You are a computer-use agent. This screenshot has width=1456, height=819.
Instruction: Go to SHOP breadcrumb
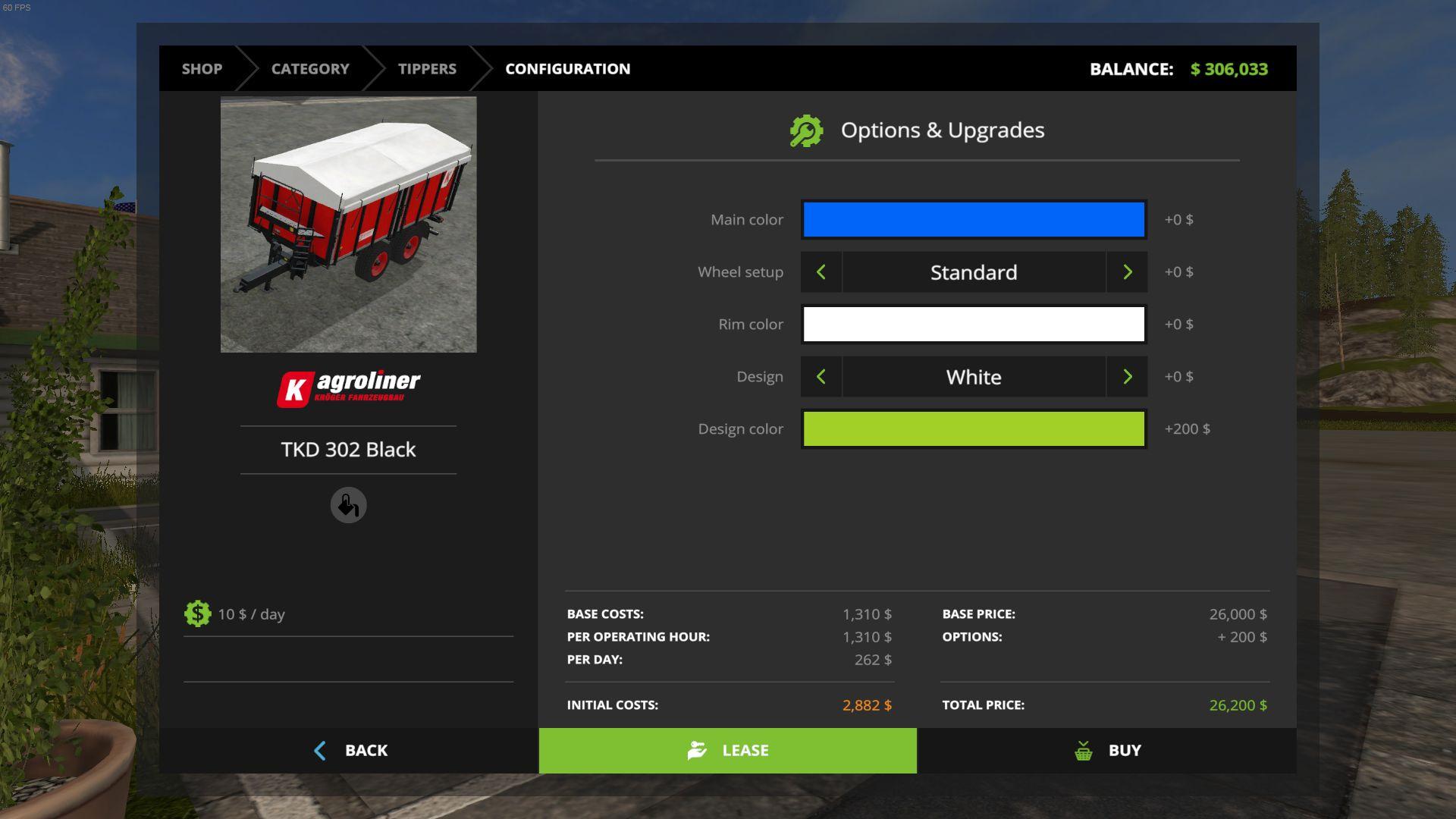click(202, 69)
